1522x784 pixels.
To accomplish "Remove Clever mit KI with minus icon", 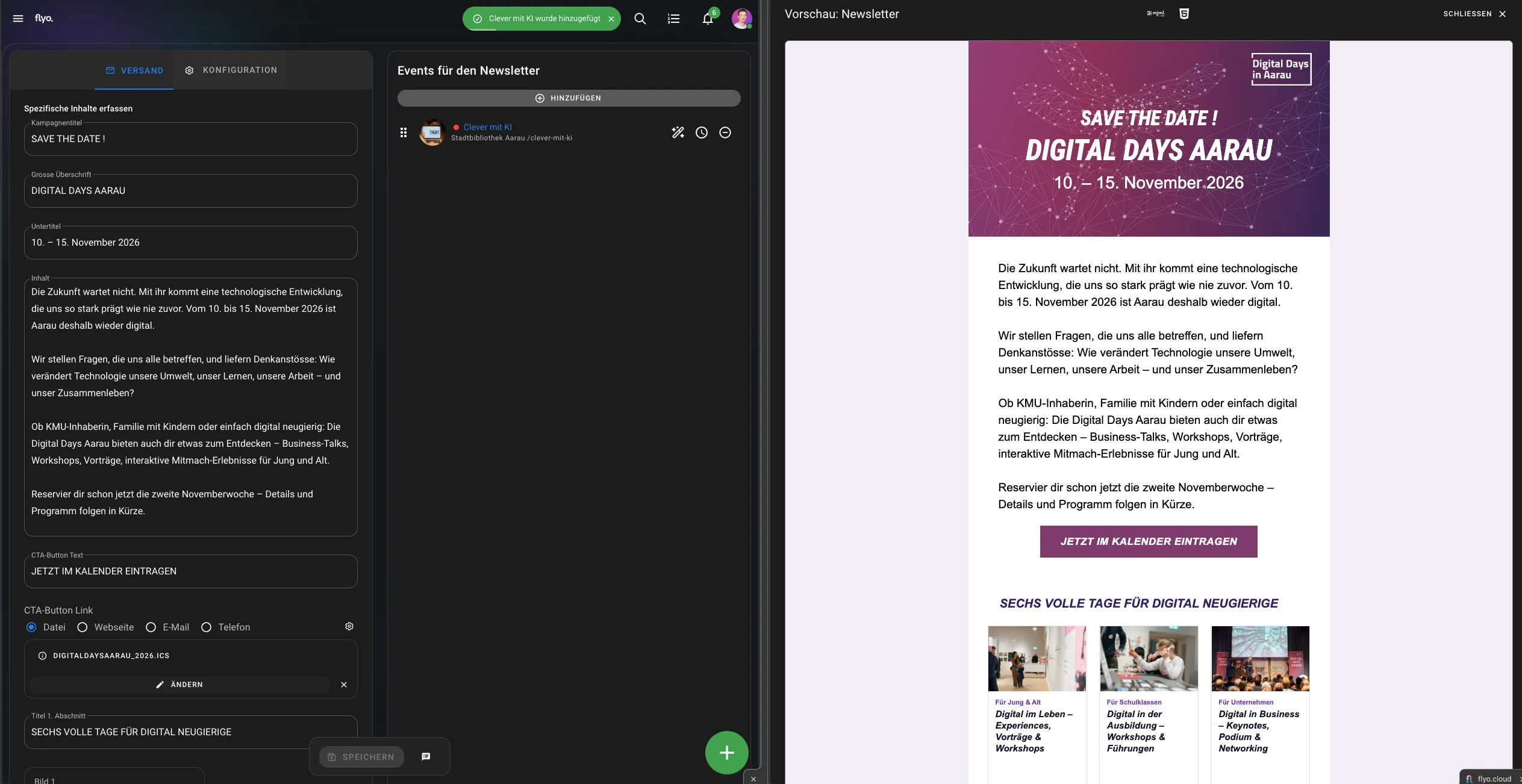I will (725, 132).
